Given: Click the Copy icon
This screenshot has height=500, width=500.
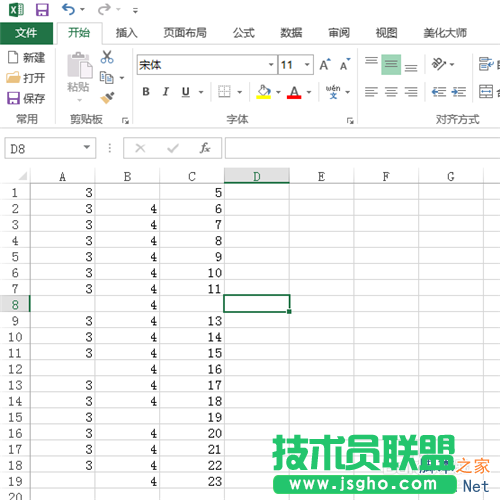Looking at the screenshot, I should 107,78.
